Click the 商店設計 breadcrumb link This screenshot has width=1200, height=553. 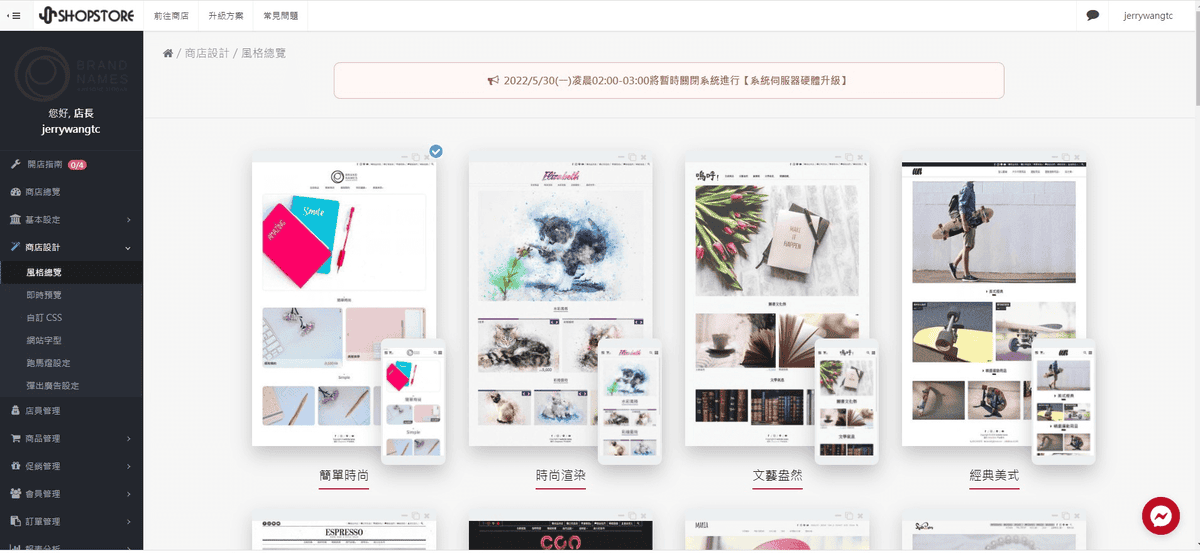pyautogui.click(x=207, y=53)
